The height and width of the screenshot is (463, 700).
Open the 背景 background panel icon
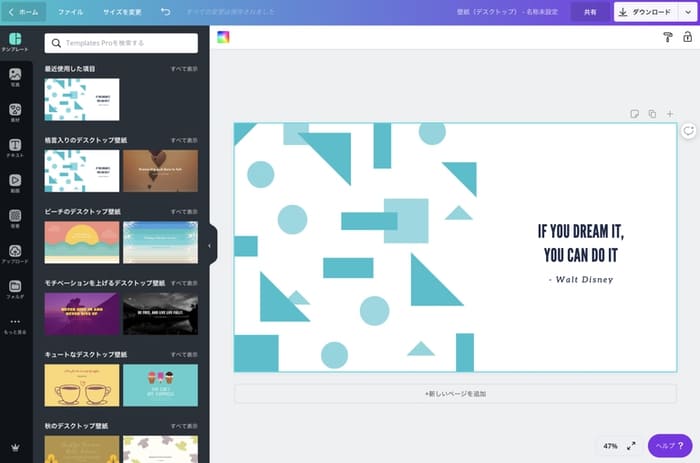tap(15, 218)
